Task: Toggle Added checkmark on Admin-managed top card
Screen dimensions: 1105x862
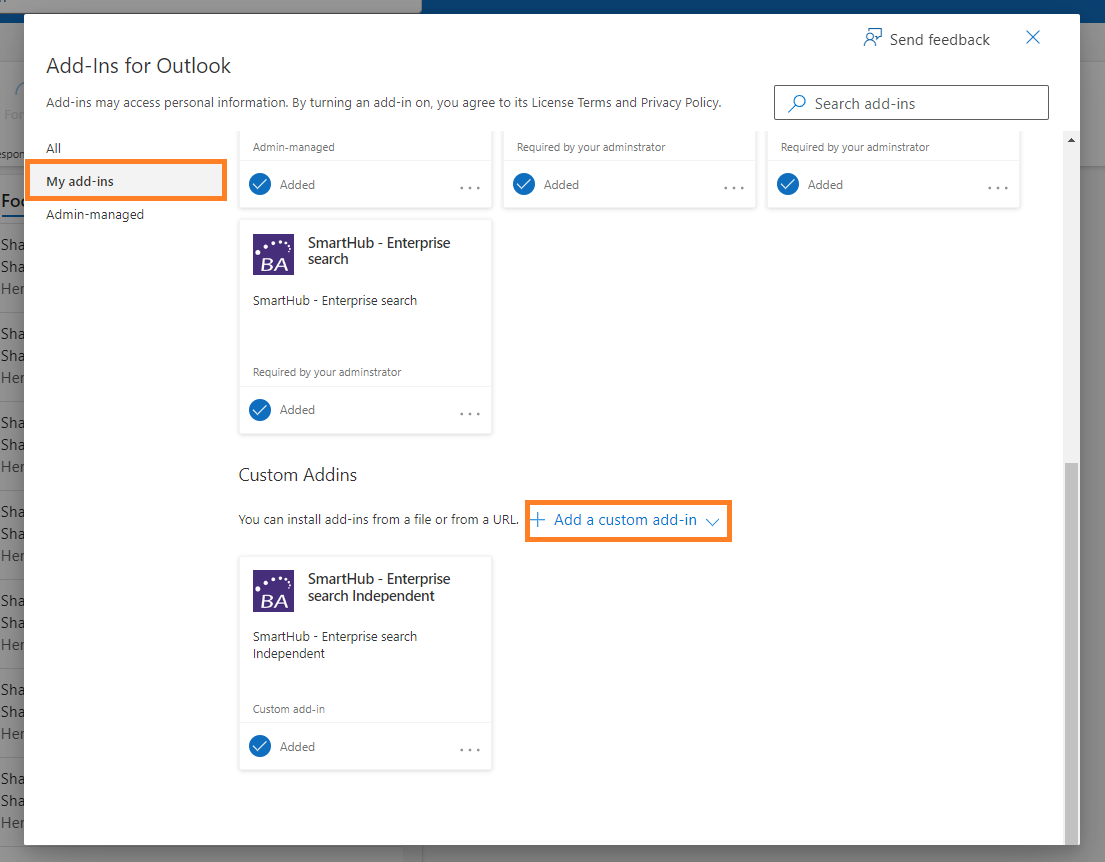Action: coord(260,185)
